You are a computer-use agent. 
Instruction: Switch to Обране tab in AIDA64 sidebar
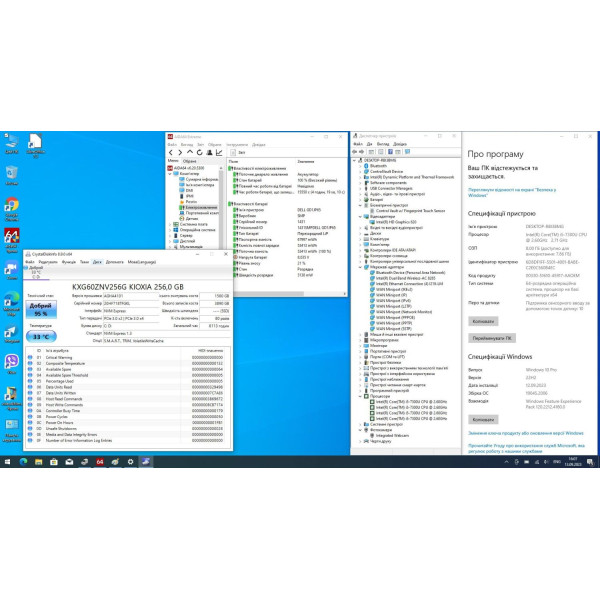click(x=189, y=161)
